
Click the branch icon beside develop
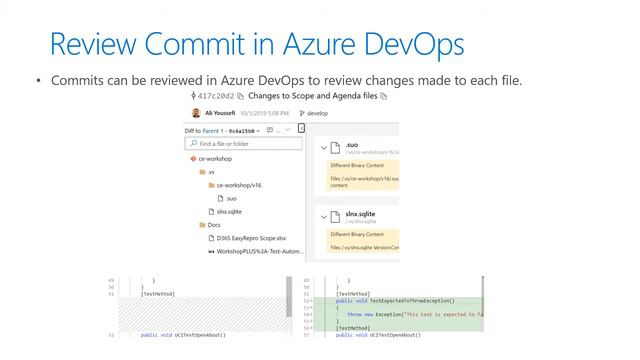302,113
